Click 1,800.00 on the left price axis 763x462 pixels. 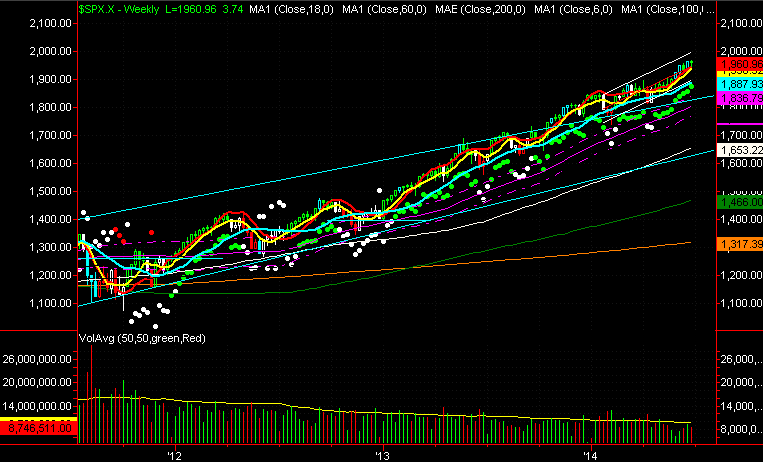51,107
